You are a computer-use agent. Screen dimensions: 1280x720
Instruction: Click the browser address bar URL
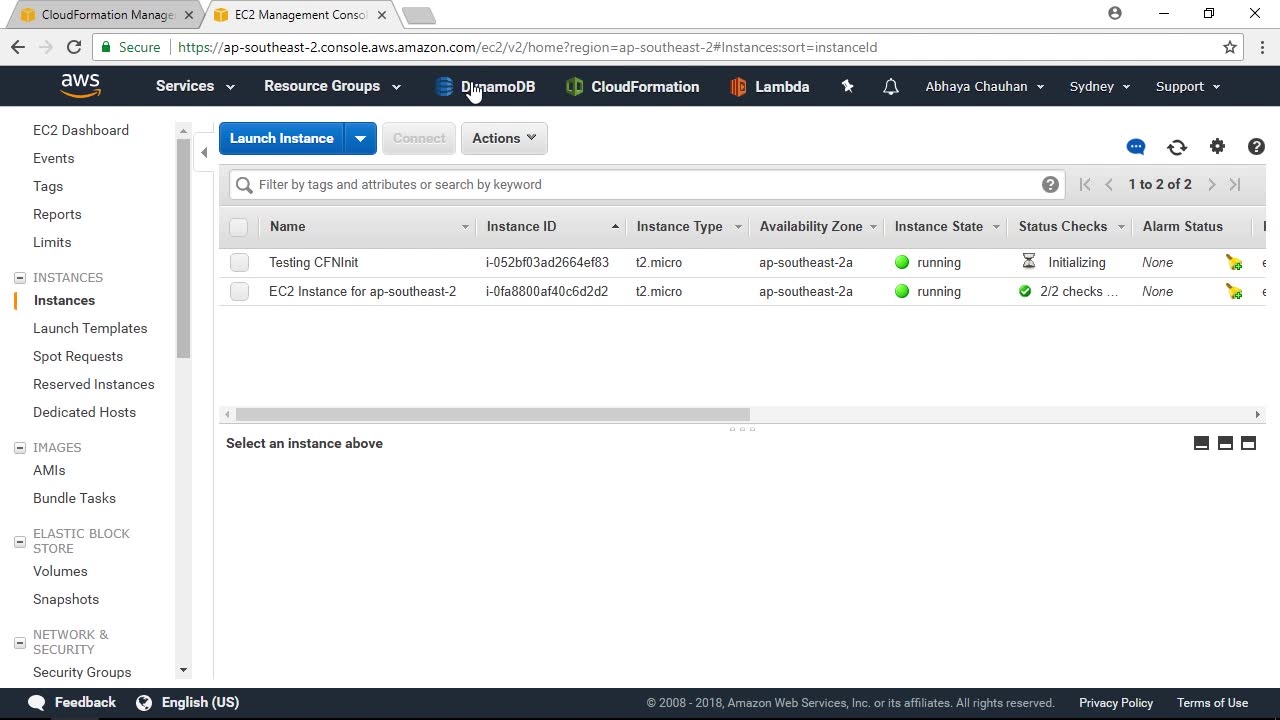pos(527,47)
